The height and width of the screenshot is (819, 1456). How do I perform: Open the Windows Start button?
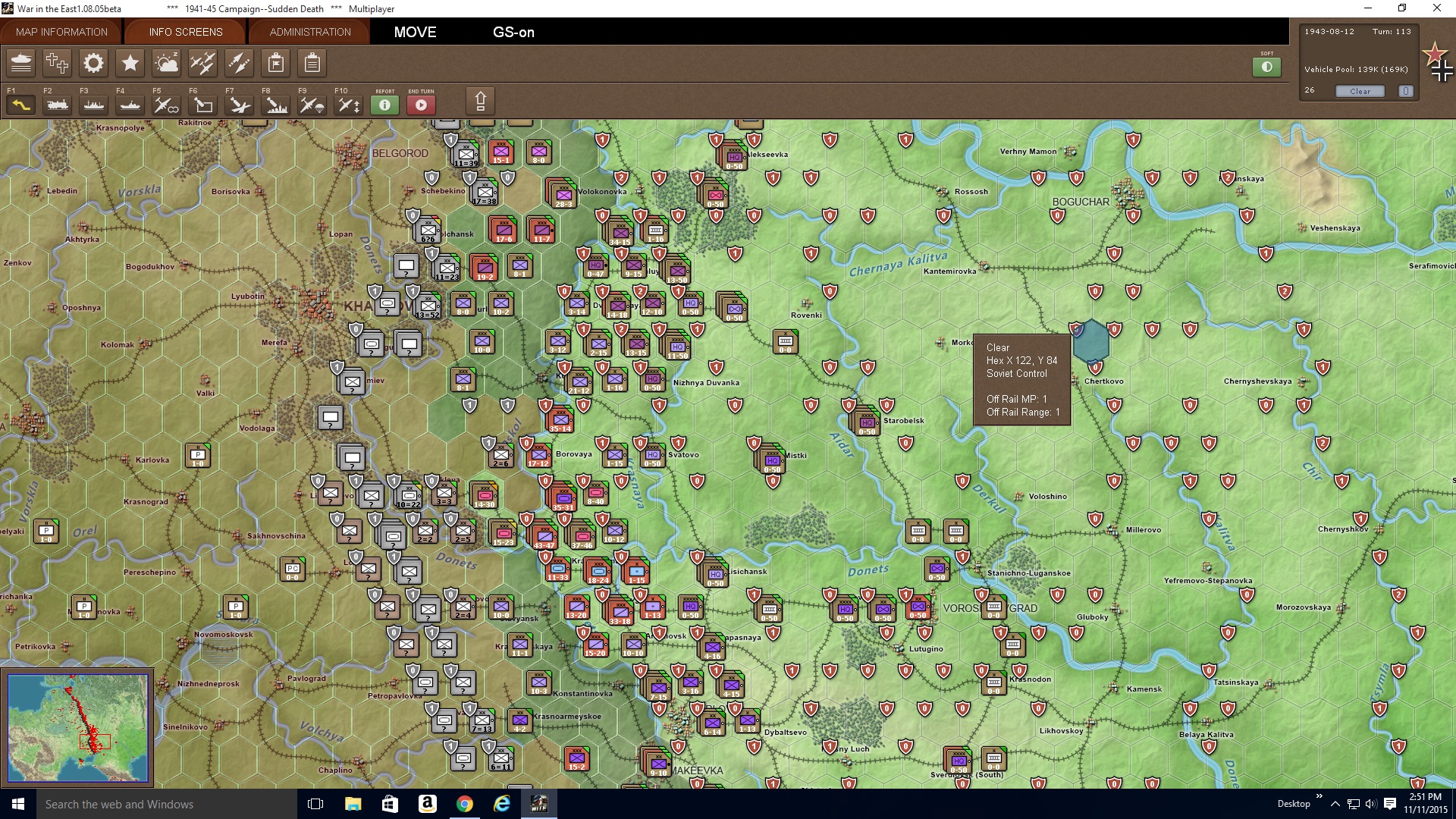tap(18, 804)
